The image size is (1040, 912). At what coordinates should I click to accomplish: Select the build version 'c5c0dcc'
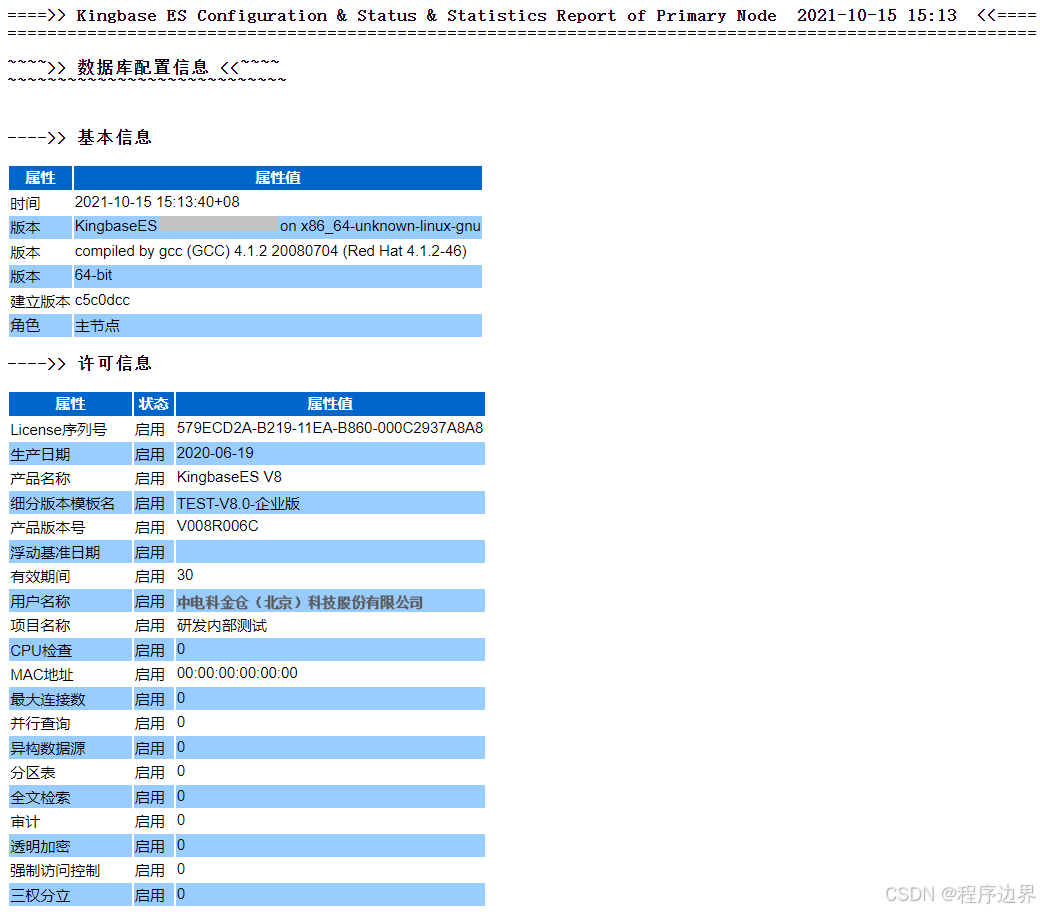(102, 300)
